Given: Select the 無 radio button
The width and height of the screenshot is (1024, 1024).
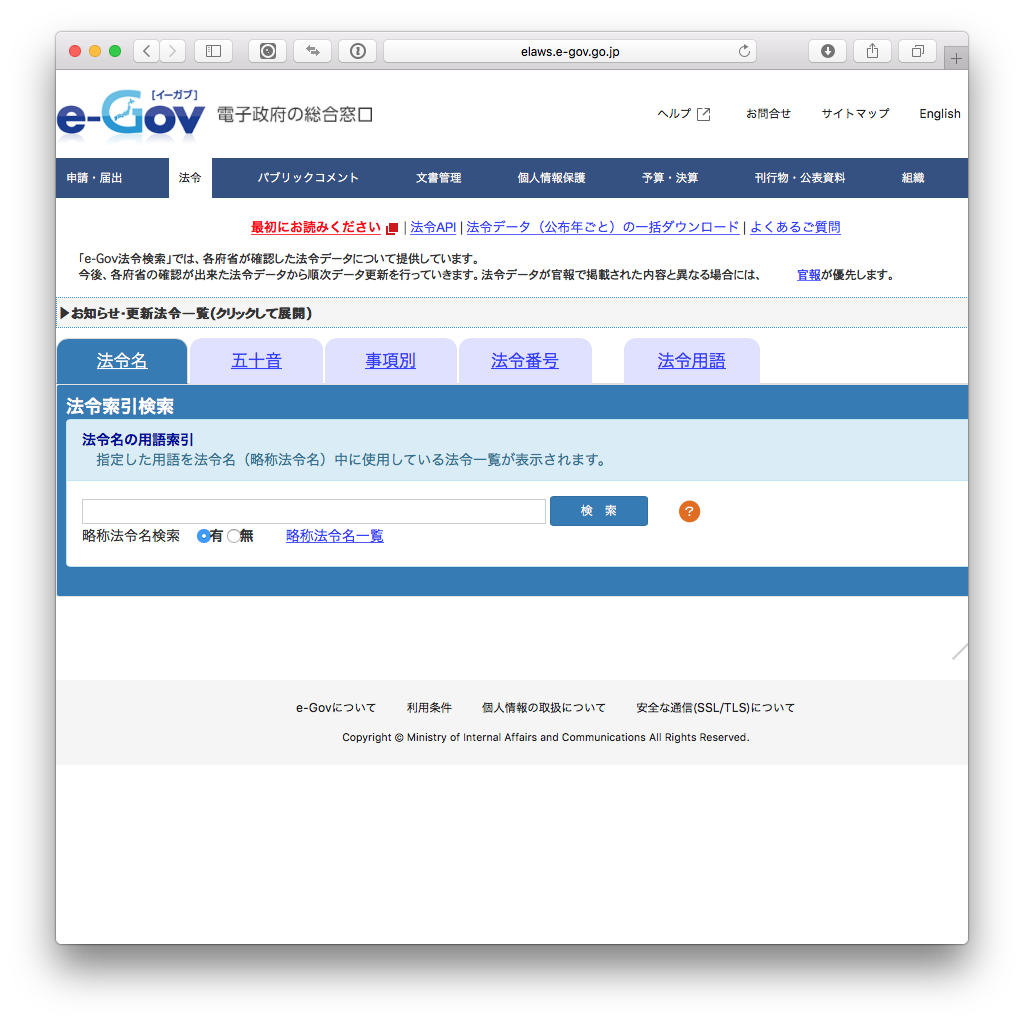Looking at the screenshot, I should pos(234,536).
